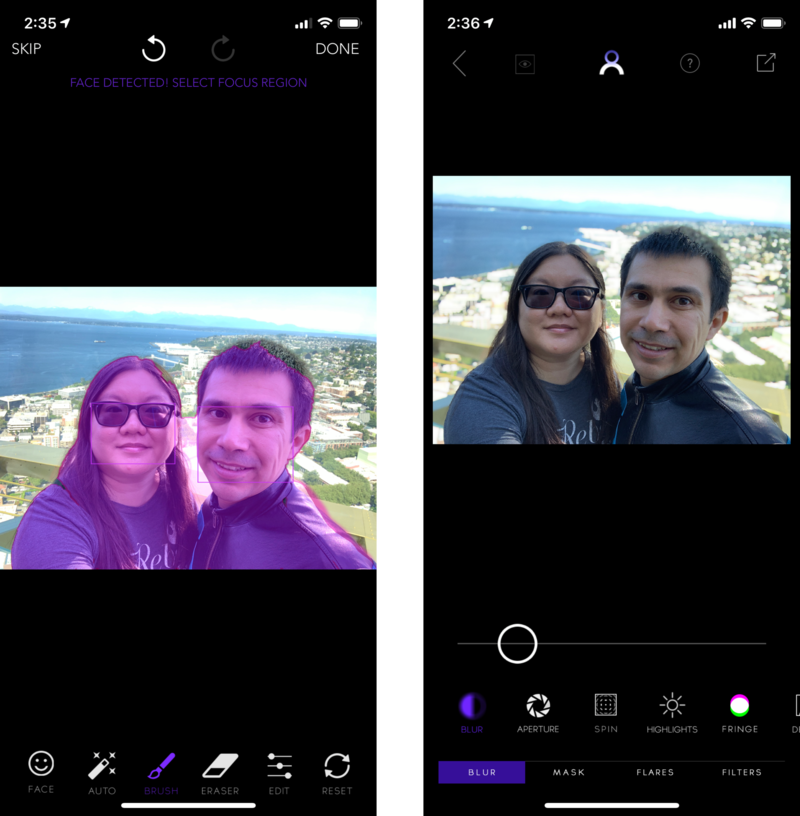800x816 pixels.
Task: Export the photo with share icon
Action: point(766,63)
